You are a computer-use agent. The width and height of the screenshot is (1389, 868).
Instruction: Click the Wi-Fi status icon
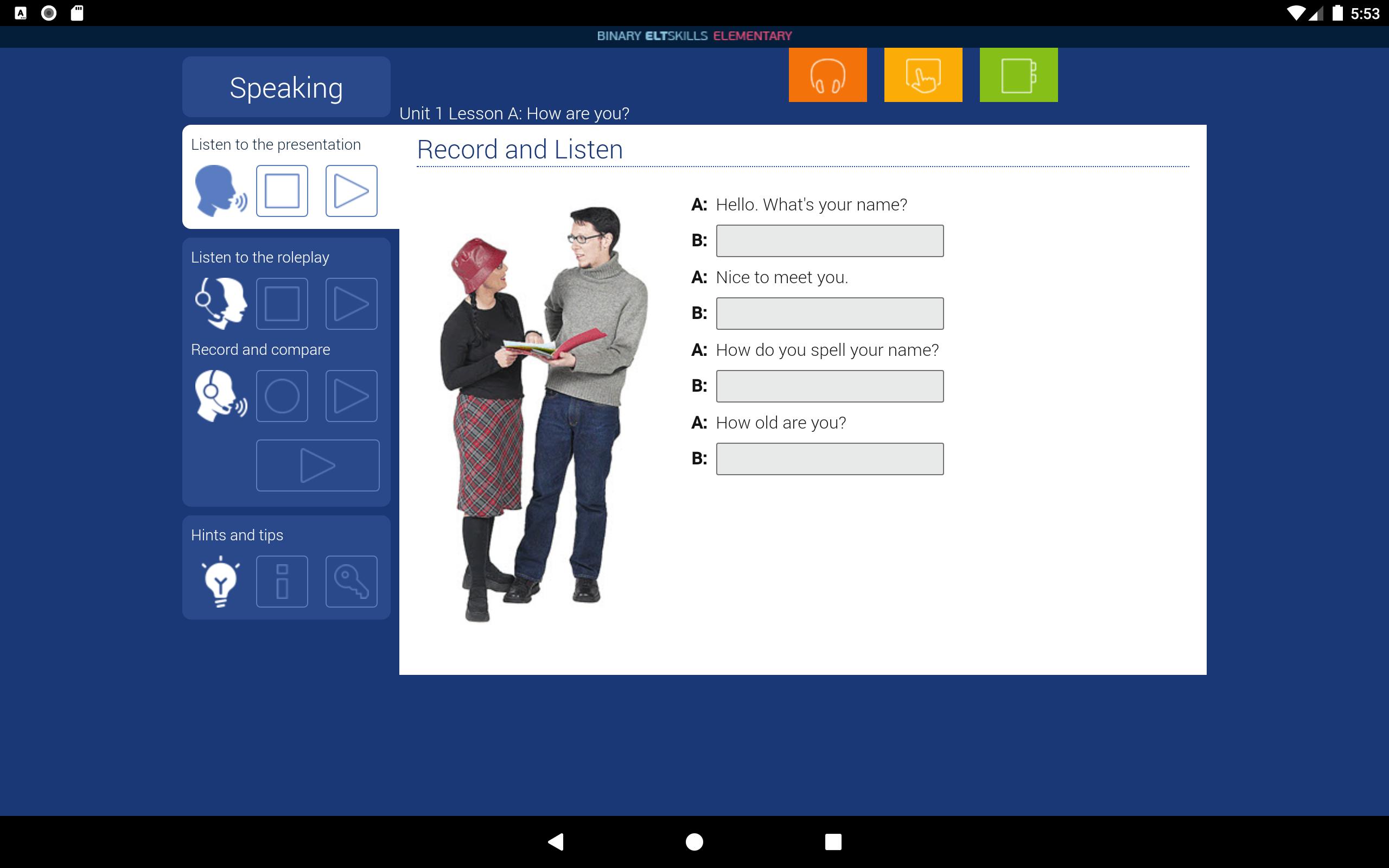coord(1296,13)
